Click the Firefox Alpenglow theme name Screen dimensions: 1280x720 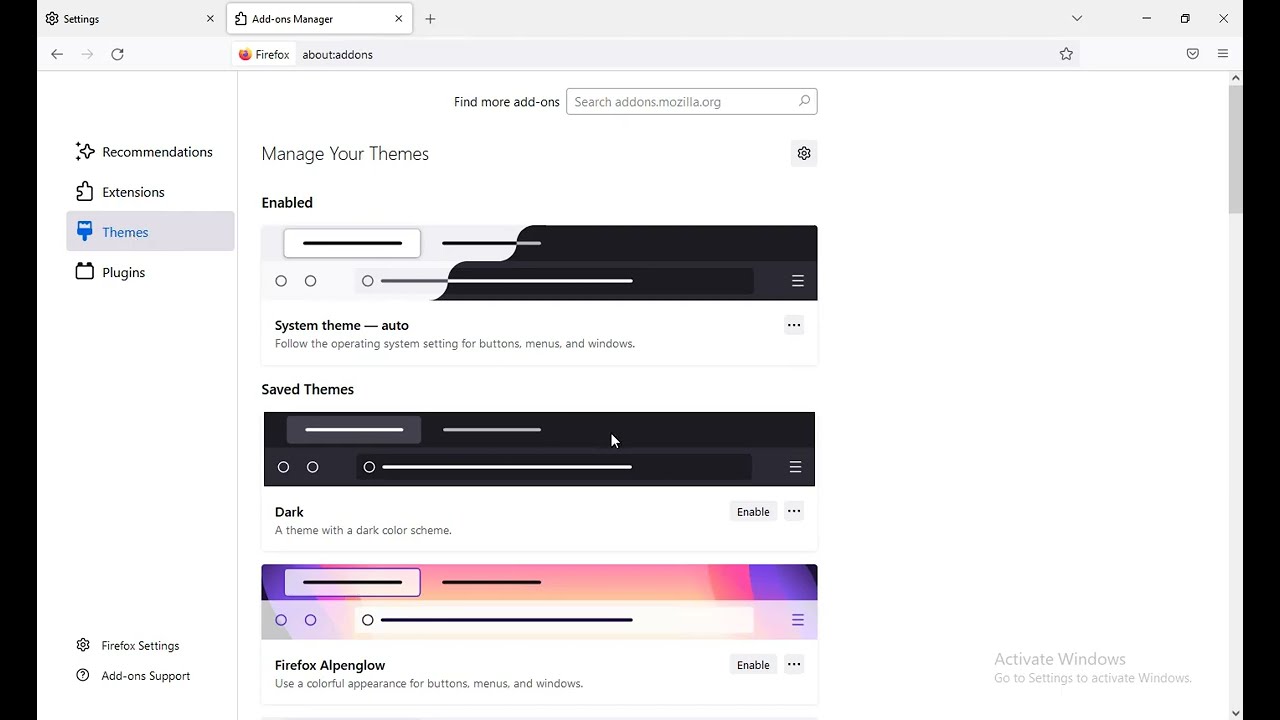click(330, 665)
